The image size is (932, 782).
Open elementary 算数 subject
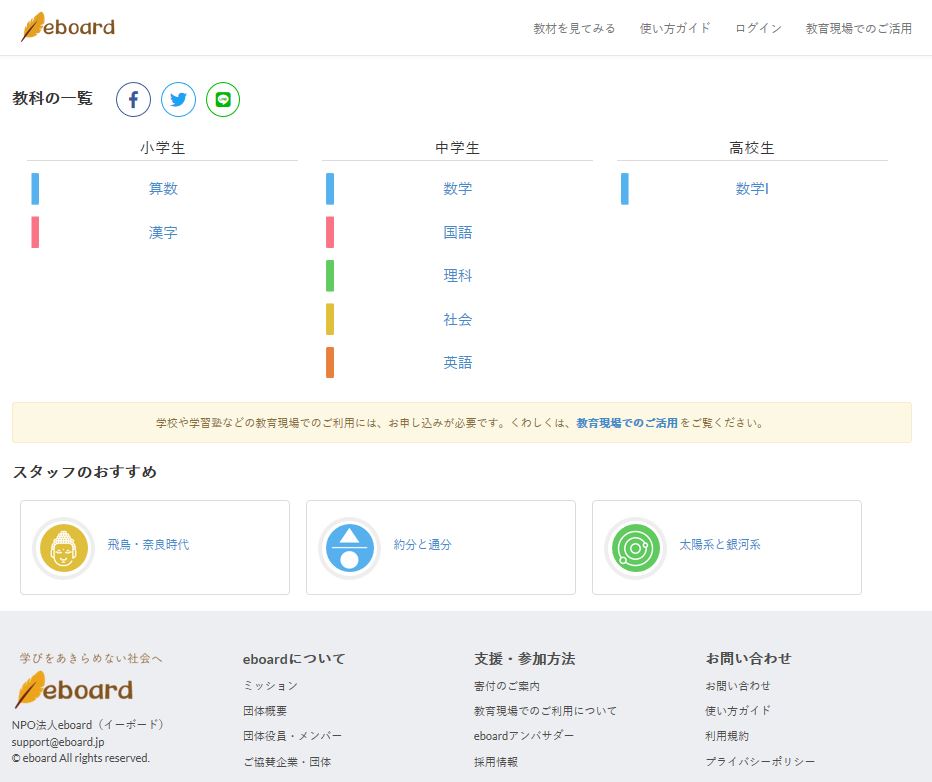pyautogui.click(x=163, y=189)
